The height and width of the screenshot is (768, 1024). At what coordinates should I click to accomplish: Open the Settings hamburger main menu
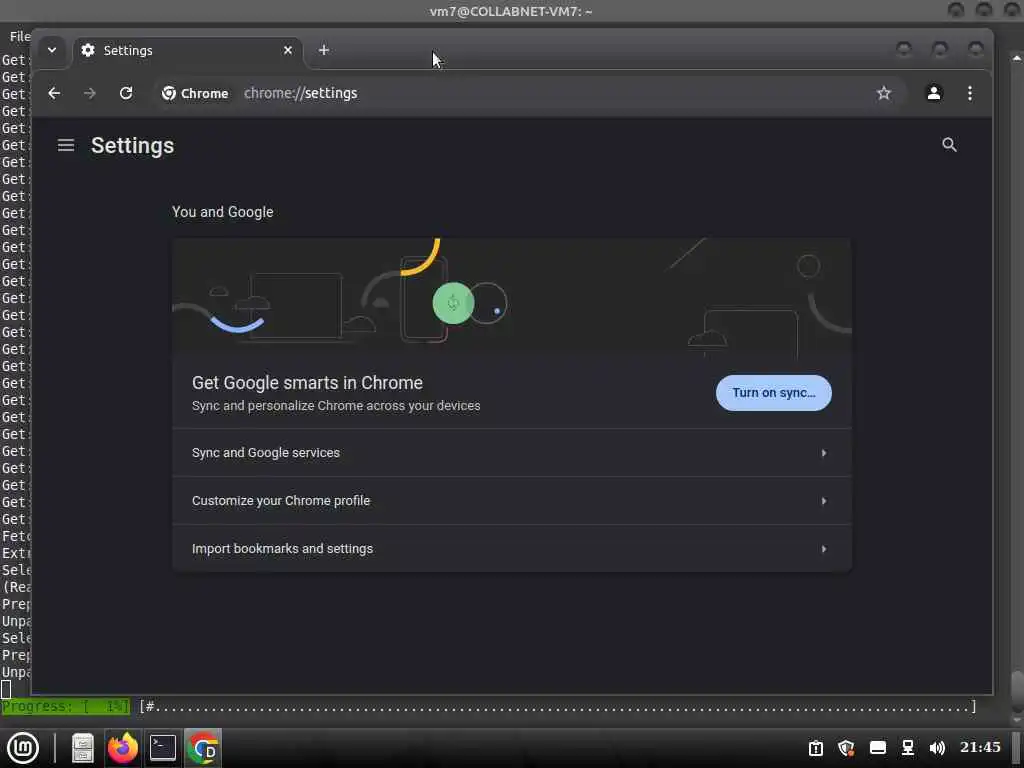[66, 145]
